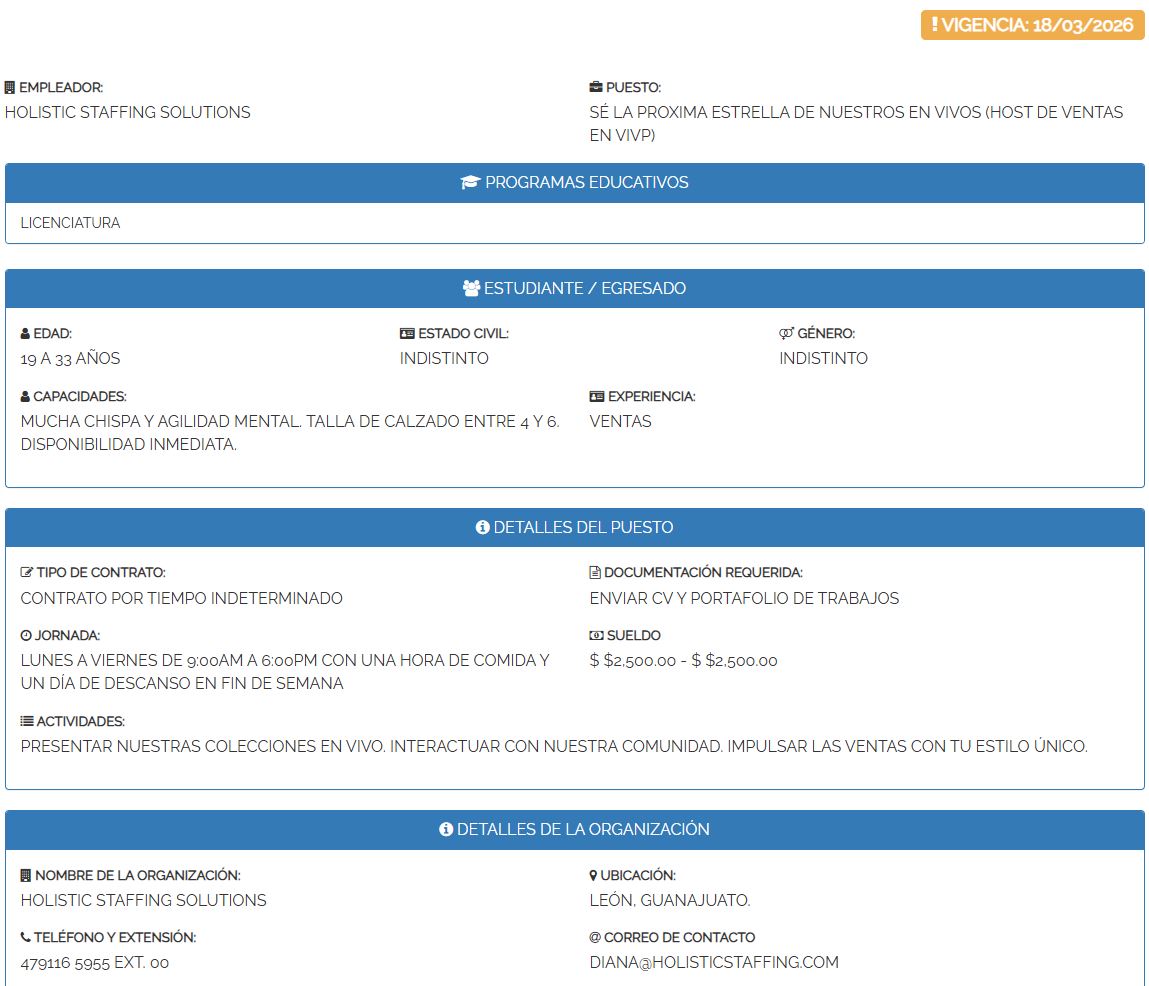Click the briefcase icon beside PUESTO

pyautogui.click(x=596, y=88)
